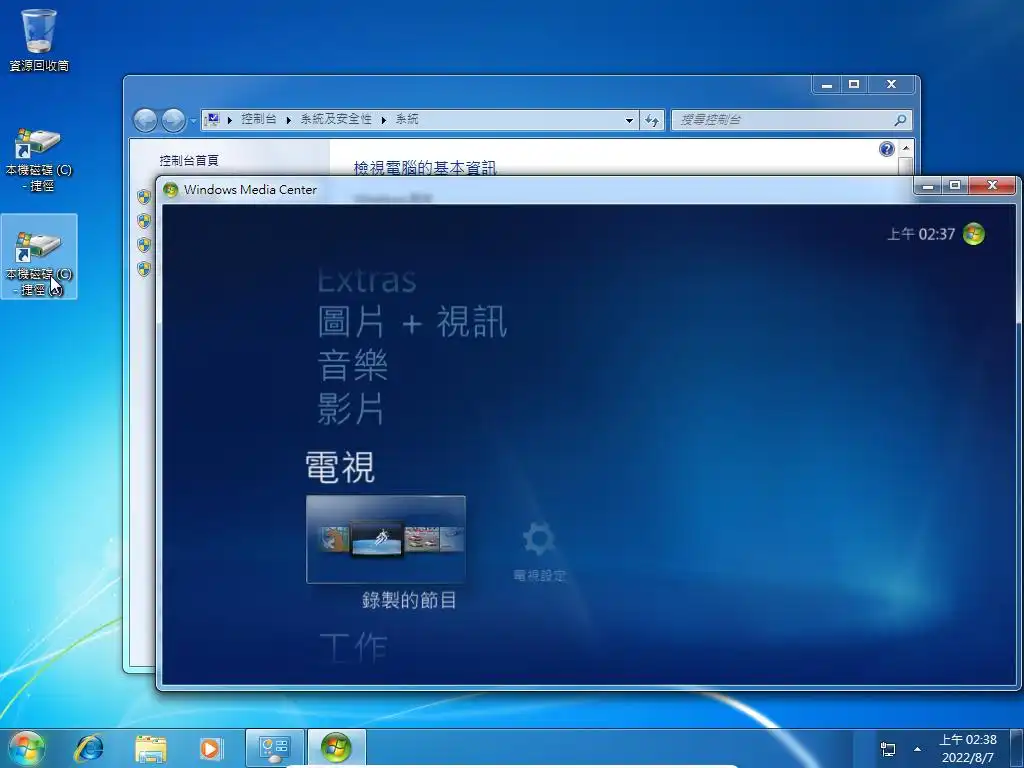Select the highlighted Local Disk (C) shortcut

pos(39,257)
